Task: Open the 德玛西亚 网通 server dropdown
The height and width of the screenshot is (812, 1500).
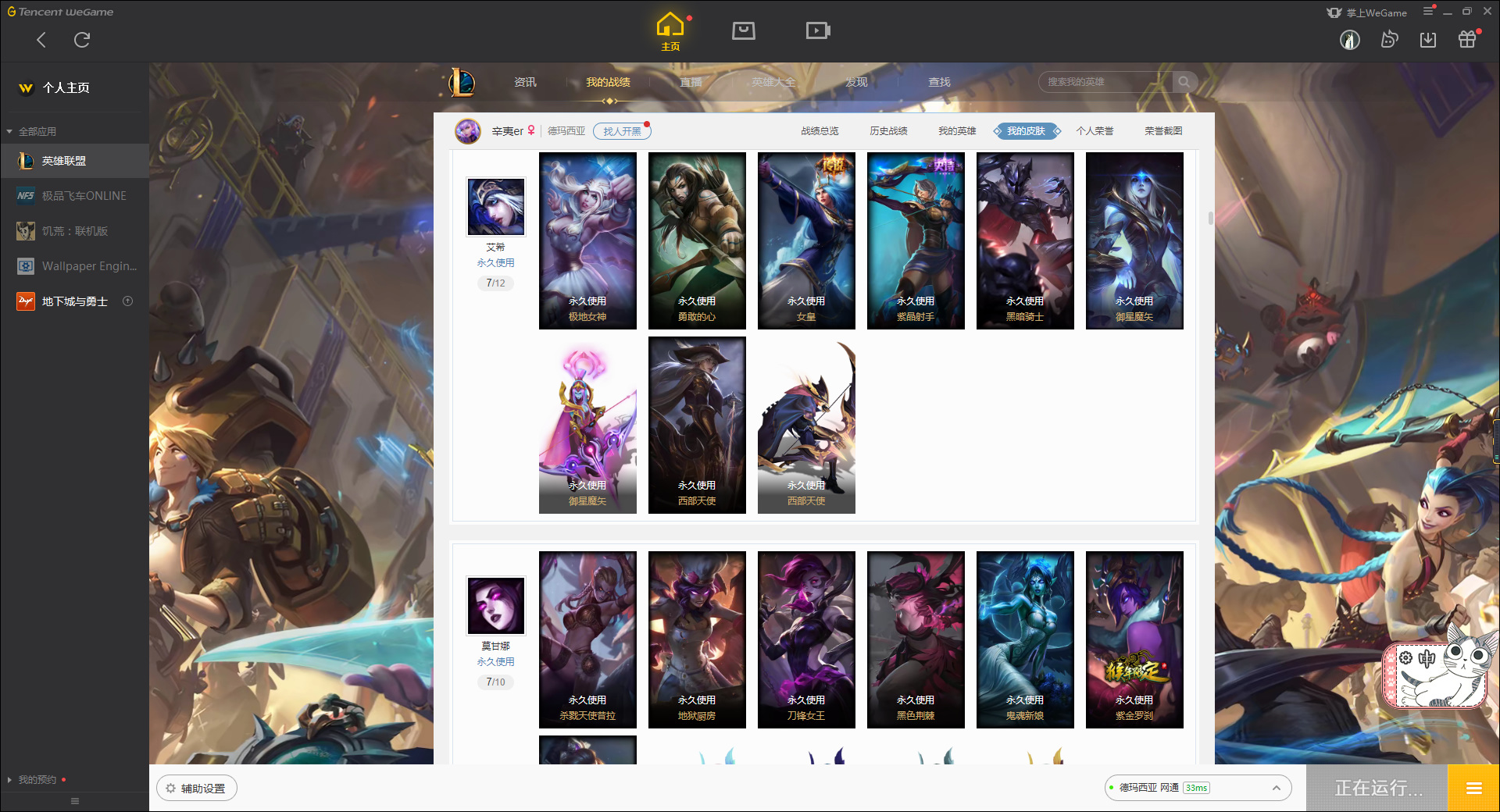Action: pos(1198,788)
